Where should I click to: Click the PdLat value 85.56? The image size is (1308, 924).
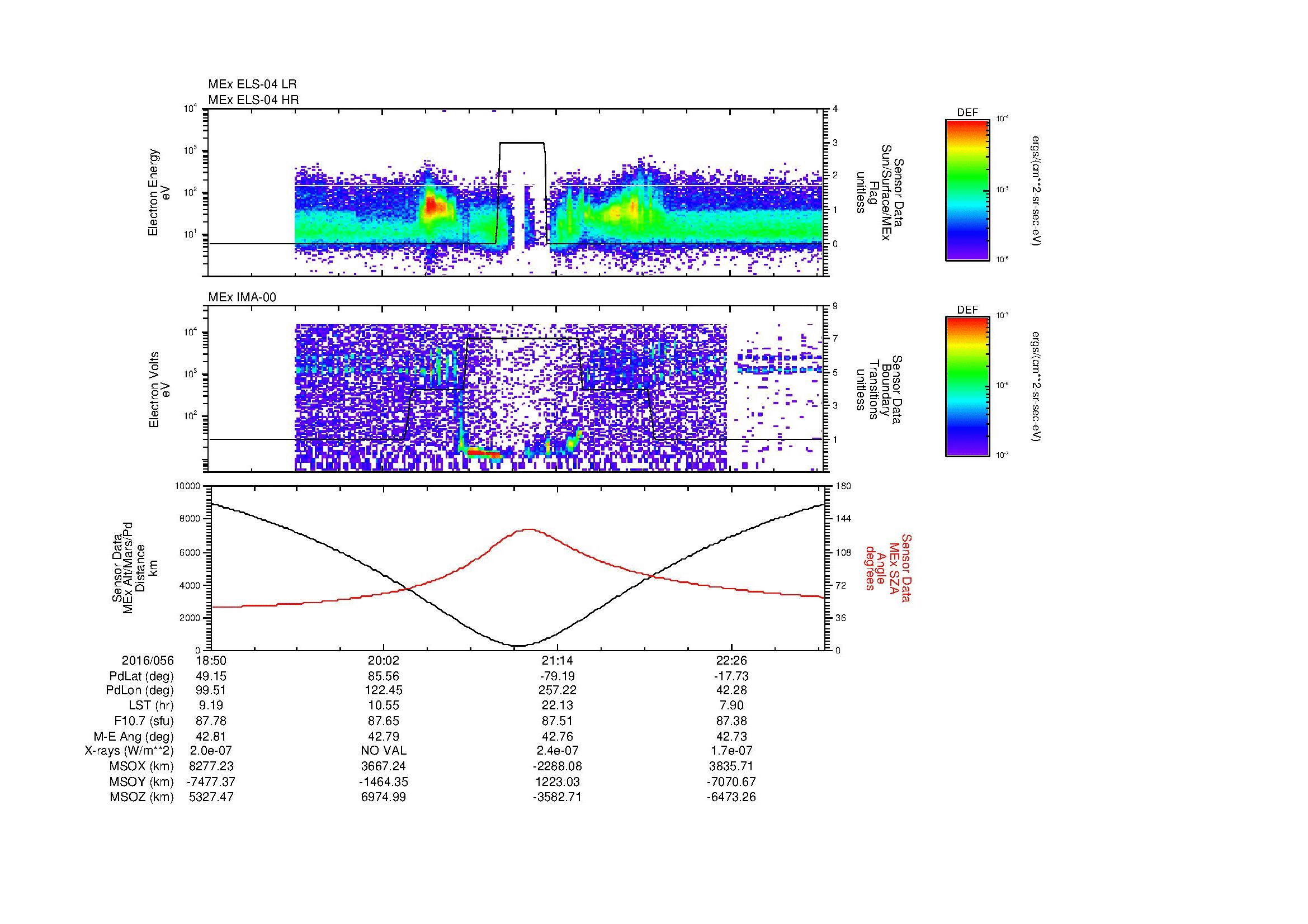(384, 676)
